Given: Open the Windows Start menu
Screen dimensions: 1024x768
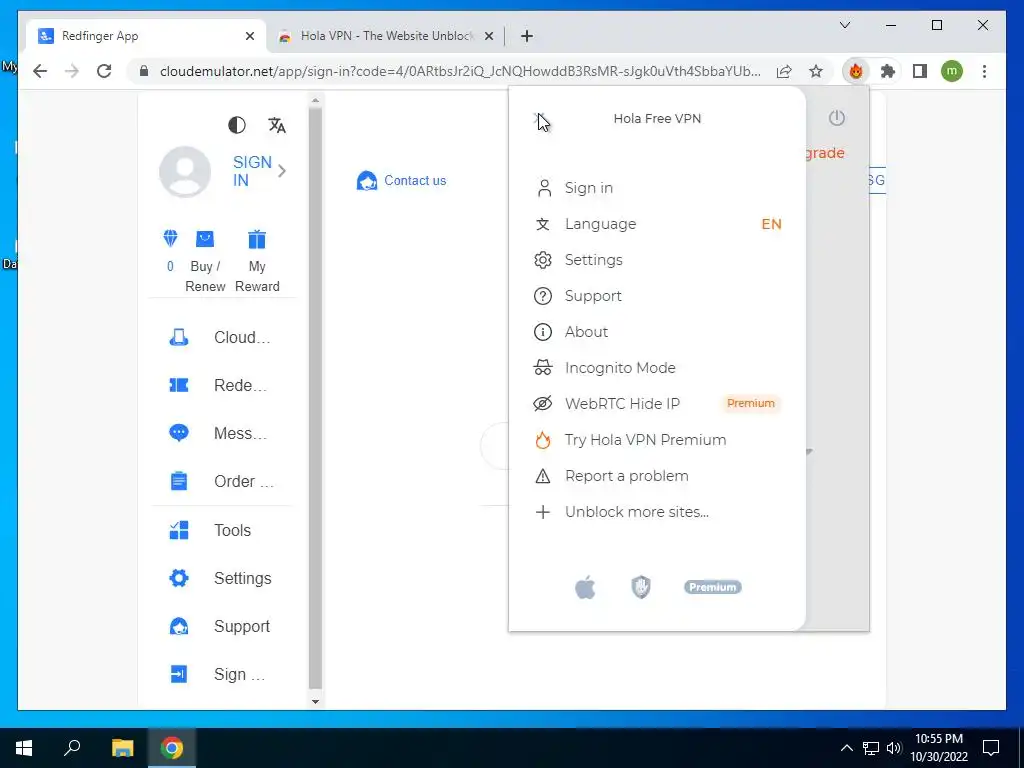Looking at the screenshot, I should click(x=24, y=748).
